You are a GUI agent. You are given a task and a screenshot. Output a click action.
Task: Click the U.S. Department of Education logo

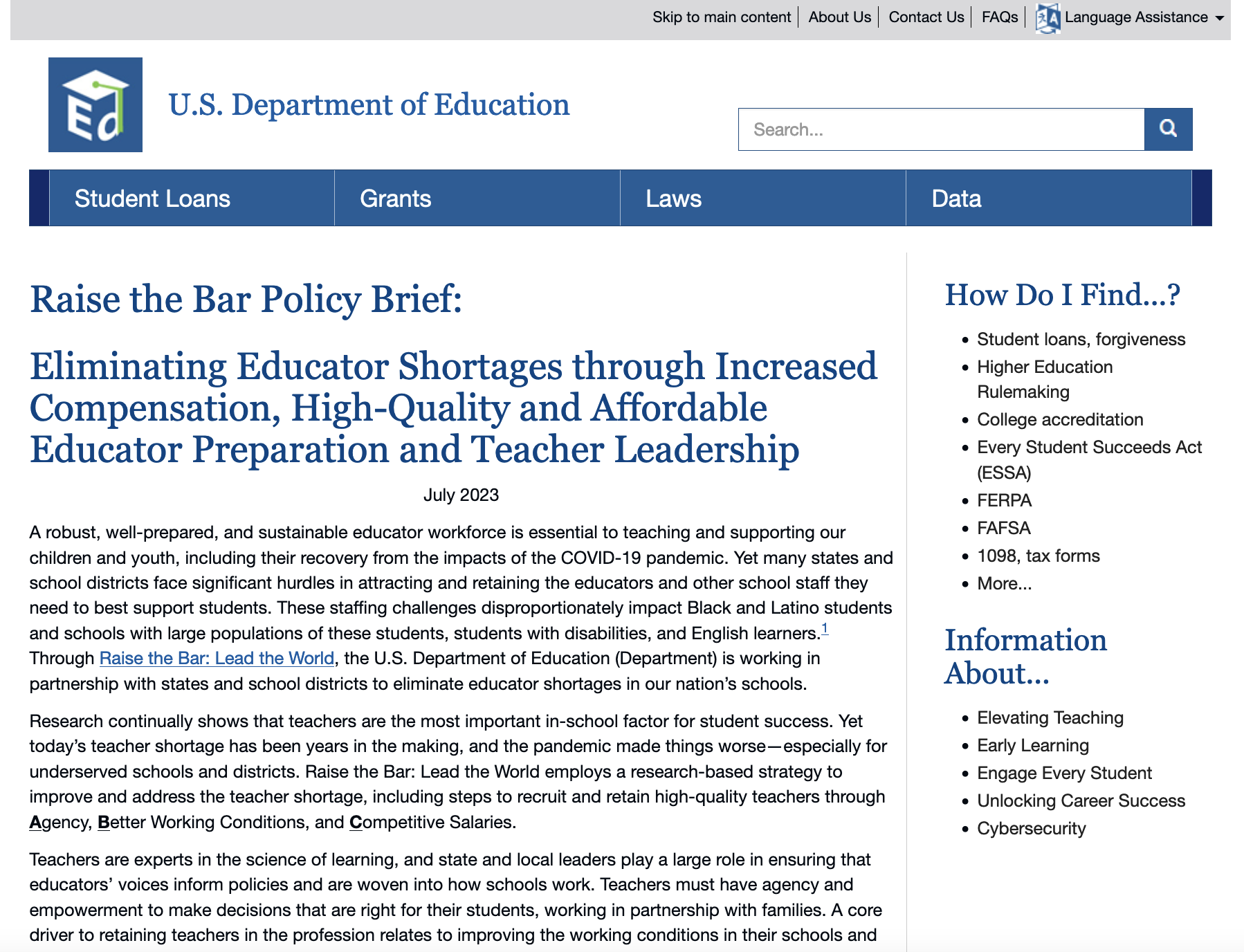pos(95,103)
